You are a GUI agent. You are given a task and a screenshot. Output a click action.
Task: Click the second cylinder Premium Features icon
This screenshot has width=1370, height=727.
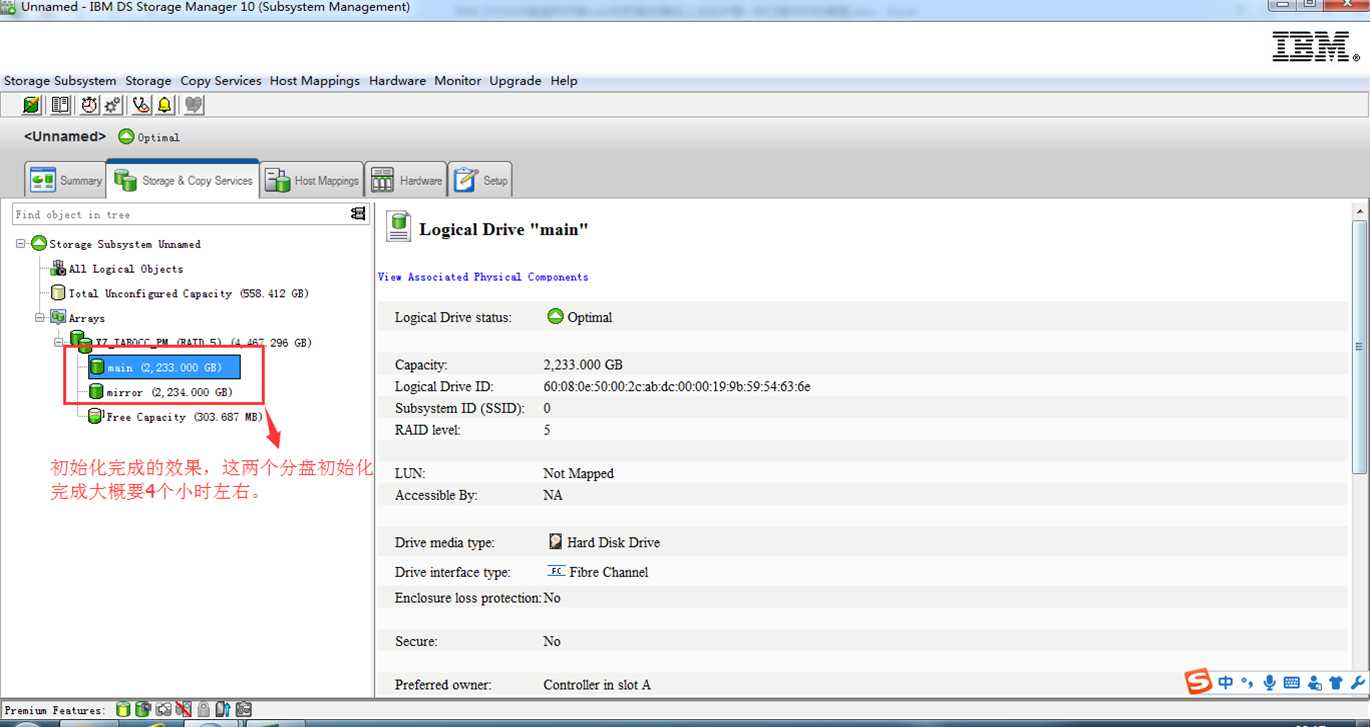(x=143, y=709)
